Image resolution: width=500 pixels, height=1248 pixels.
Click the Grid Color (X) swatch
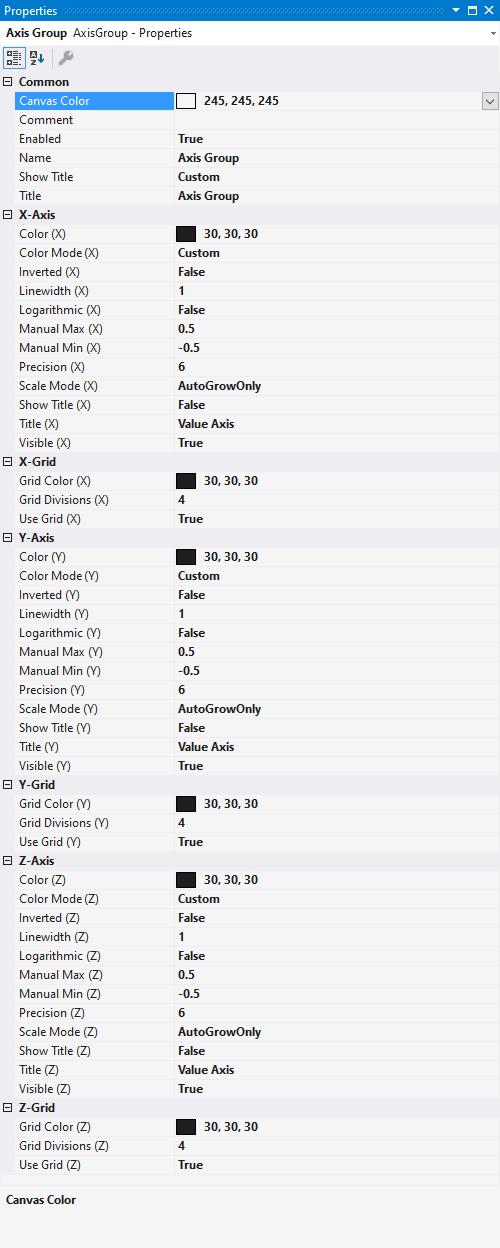(x=186, y=481)
